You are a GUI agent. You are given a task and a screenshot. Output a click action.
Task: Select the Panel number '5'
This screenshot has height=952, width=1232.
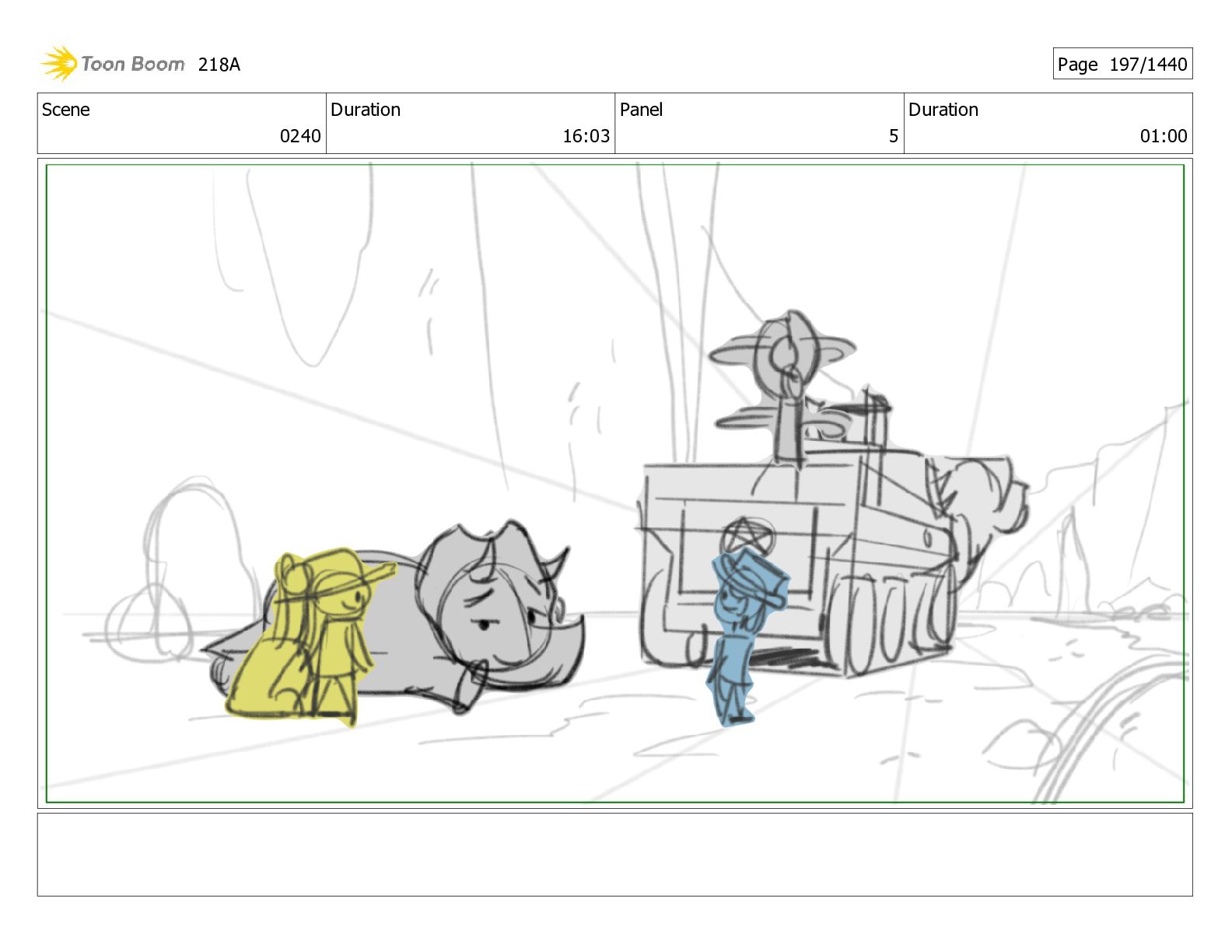tap(894, 136)
